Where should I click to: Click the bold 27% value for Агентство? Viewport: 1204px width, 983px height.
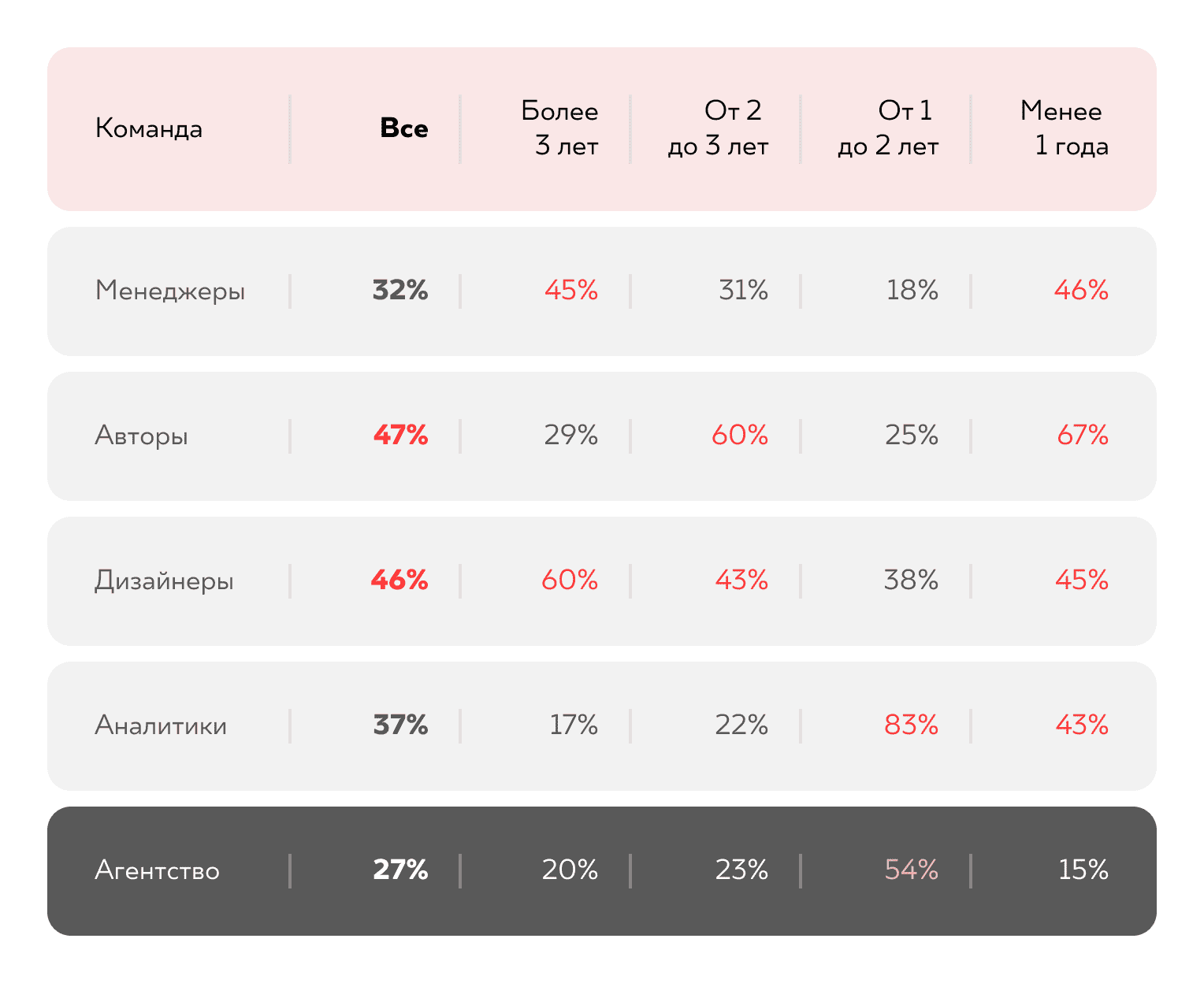click(400, 870)
